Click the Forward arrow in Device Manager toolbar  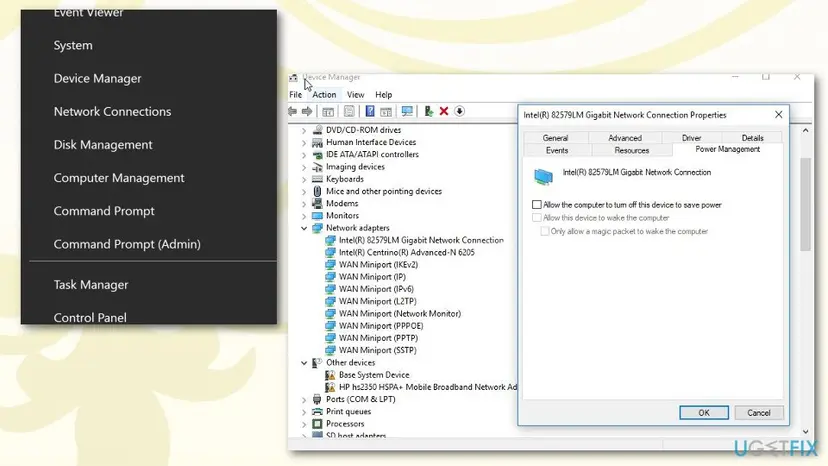pyautogui.click(x=307, y=111)
